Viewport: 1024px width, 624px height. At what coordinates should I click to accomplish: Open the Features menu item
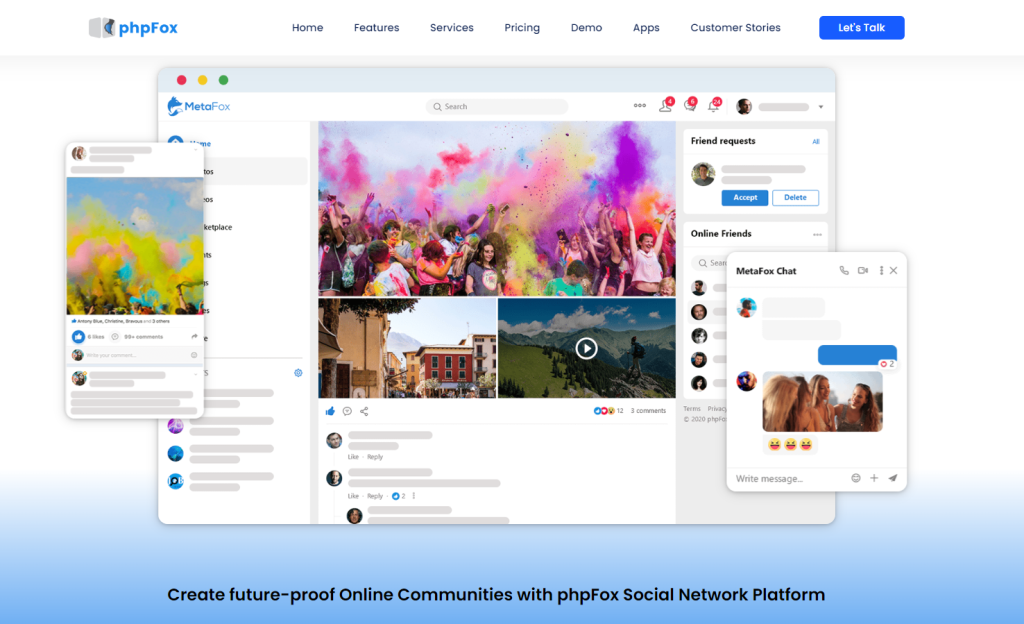coord(376,28)
